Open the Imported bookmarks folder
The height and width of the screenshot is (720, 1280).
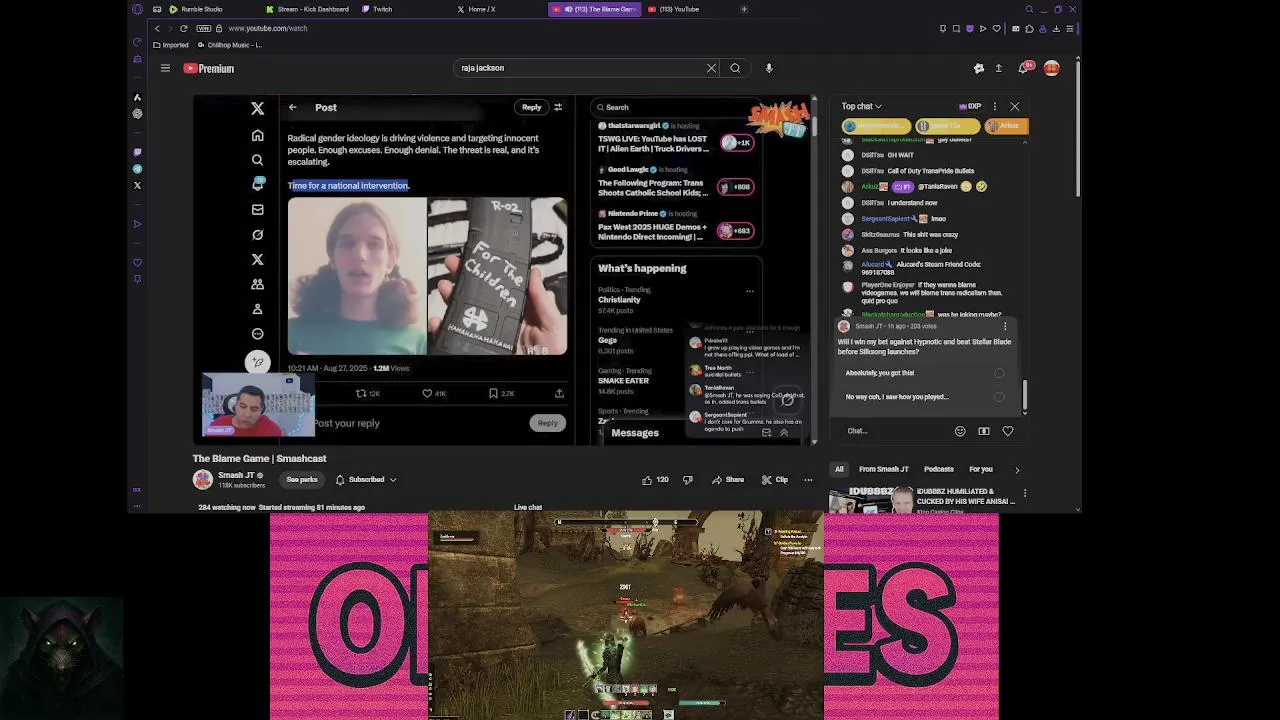pos(171,45)
